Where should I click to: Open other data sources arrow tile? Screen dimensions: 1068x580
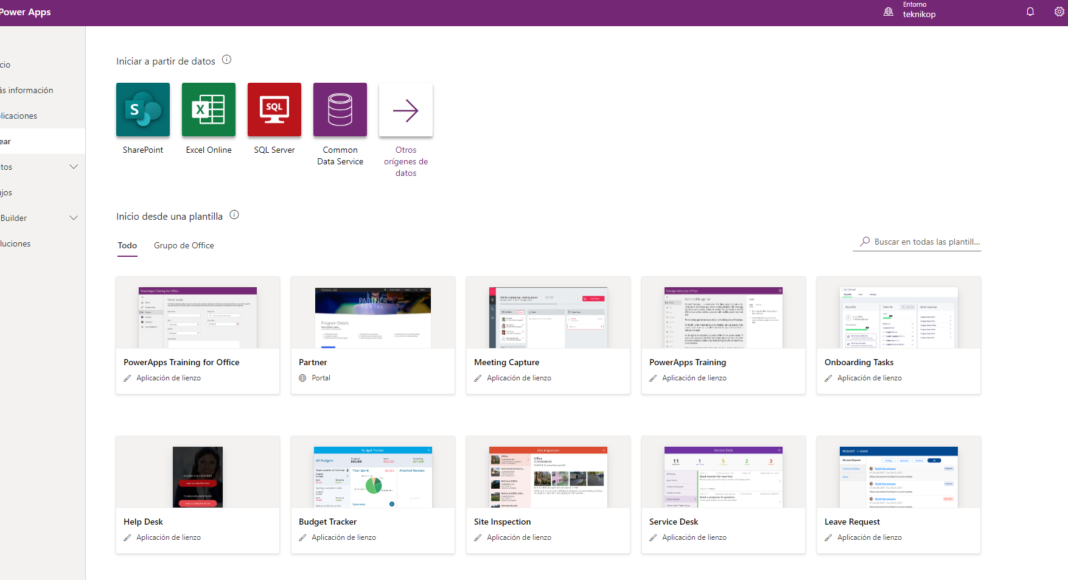(406, 110)
